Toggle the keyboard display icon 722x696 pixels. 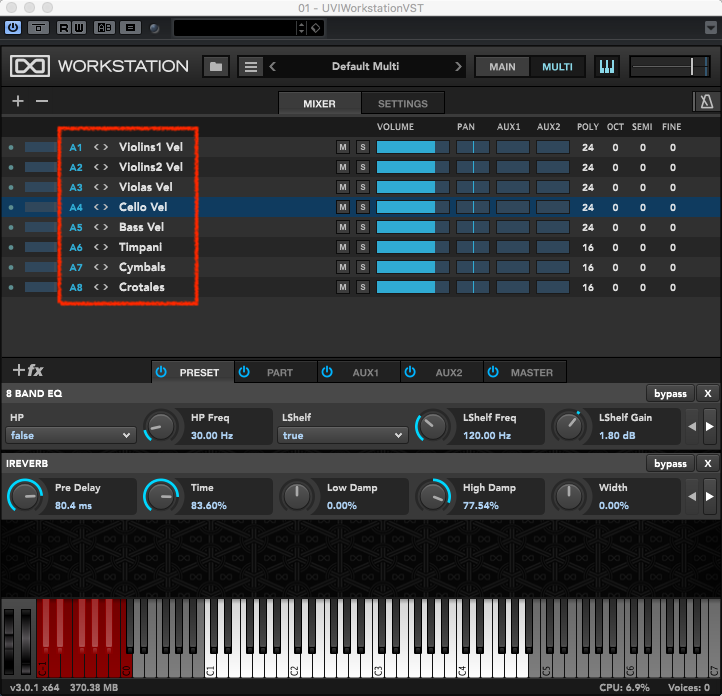pyautogui.click(x=607, y=67)
